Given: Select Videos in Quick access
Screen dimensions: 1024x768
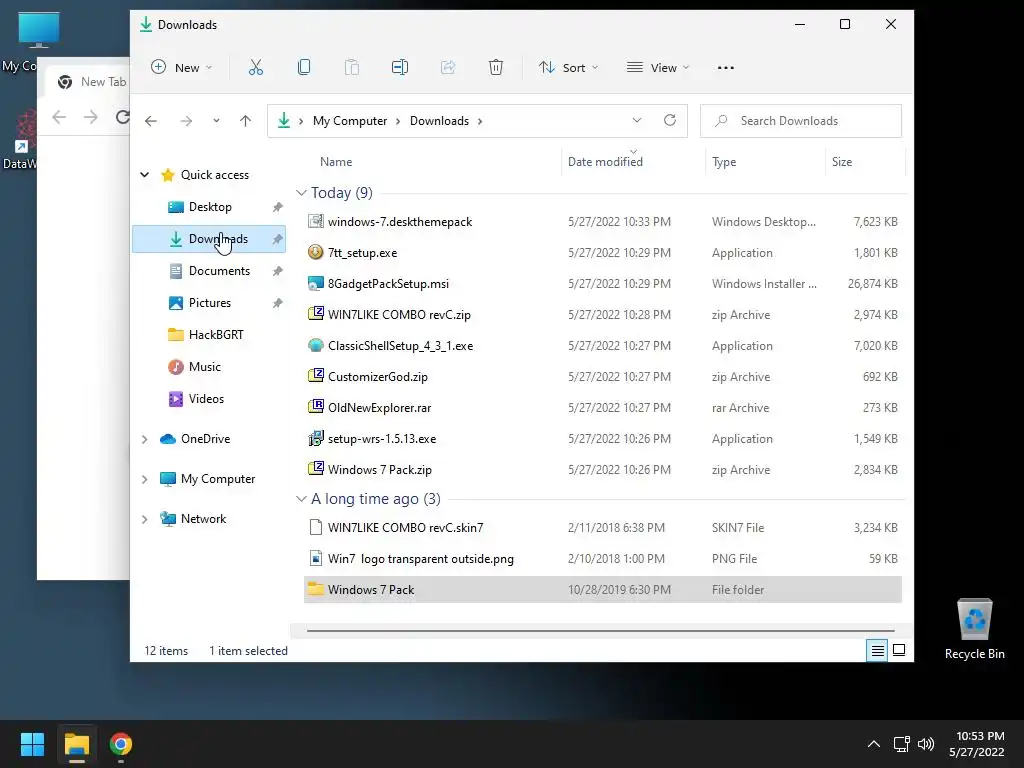Looking at the screenshot, I should click(209, 398).
